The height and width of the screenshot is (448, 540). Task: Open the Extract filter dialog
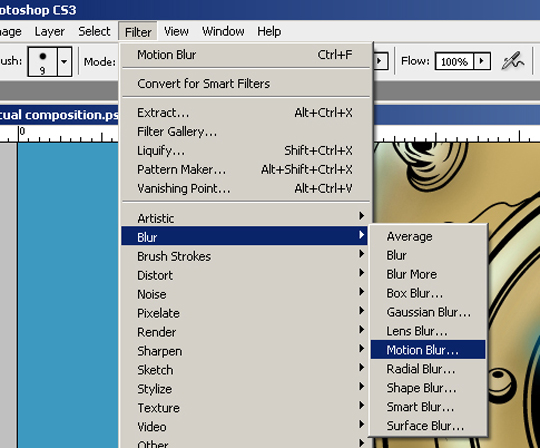(x=246, y=113)
